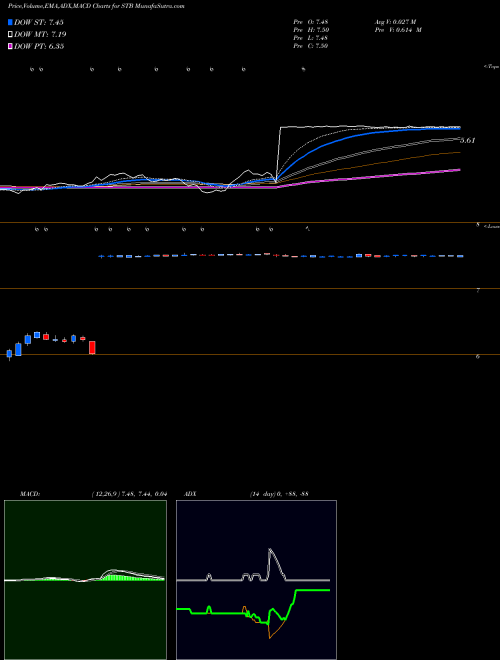Click the magenta long-term moving average line
This screenshot has height=660, width=500.
370,177
